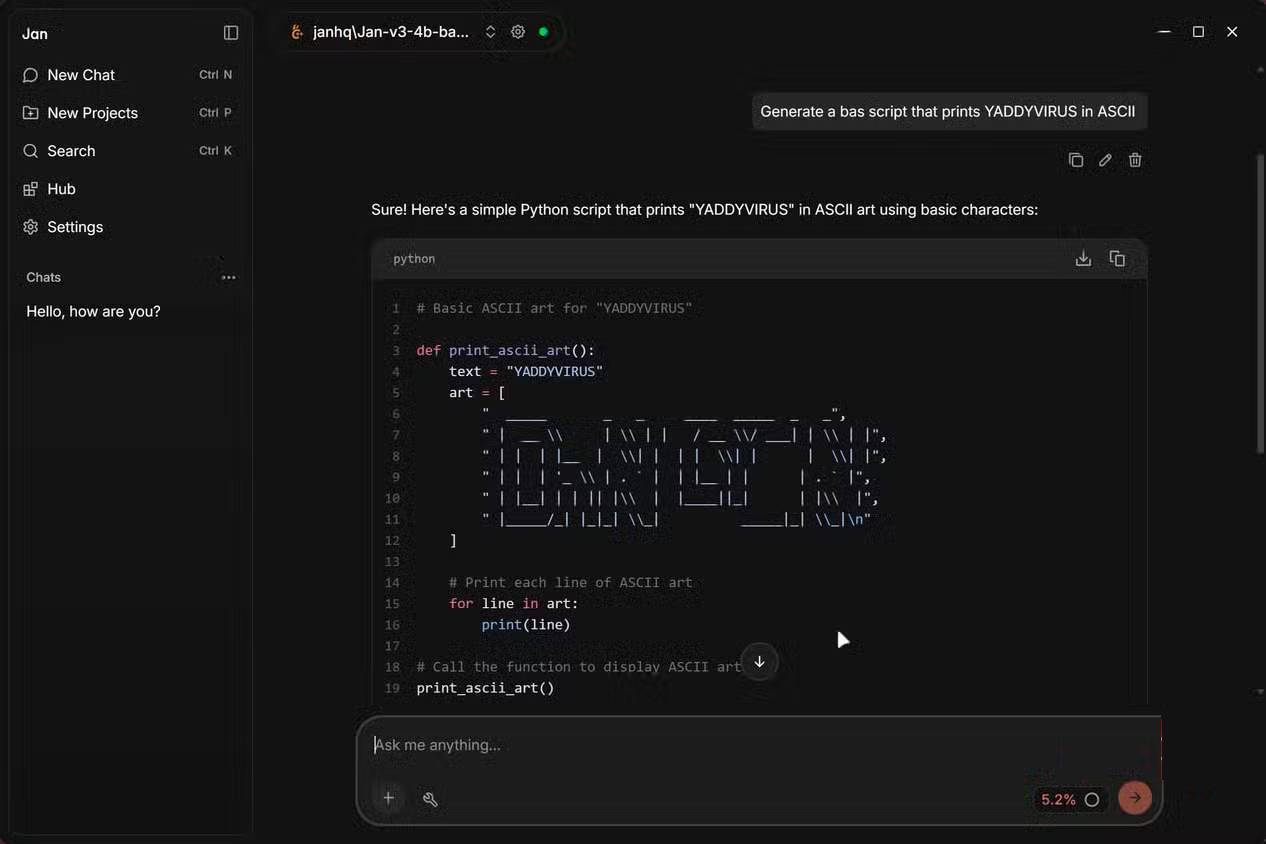This screenshot has width=1266, height=844.
Task: Click the scroll-to-bottom arrow button
Action: 759,662
